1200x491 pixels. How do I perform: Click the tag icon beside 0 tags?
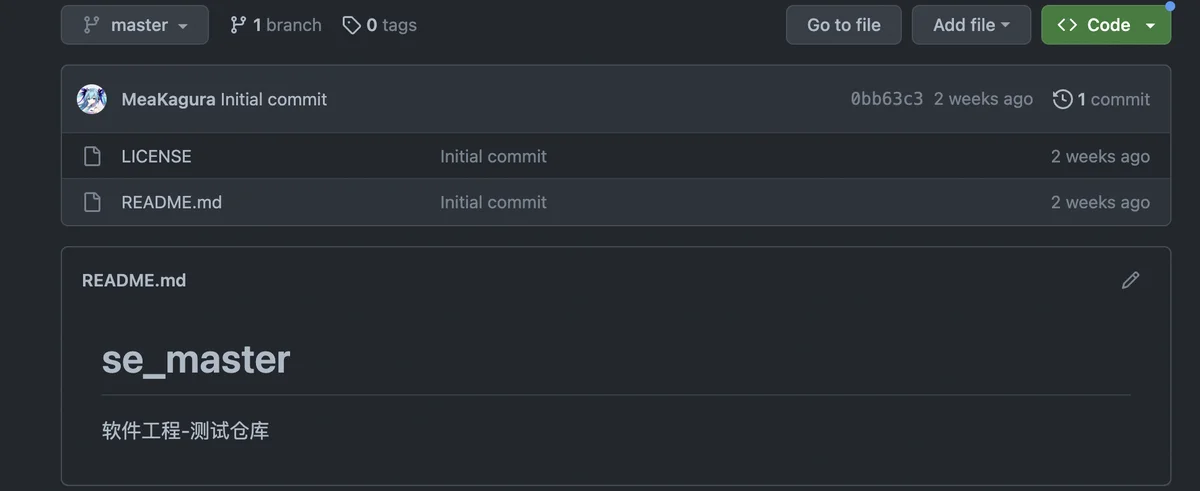(x=351, y=25)
